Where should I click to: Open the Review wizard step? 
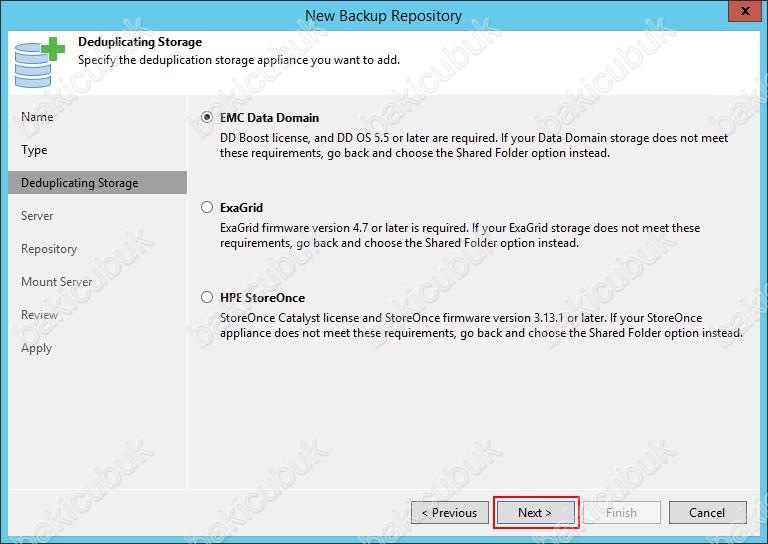[39, 314]
